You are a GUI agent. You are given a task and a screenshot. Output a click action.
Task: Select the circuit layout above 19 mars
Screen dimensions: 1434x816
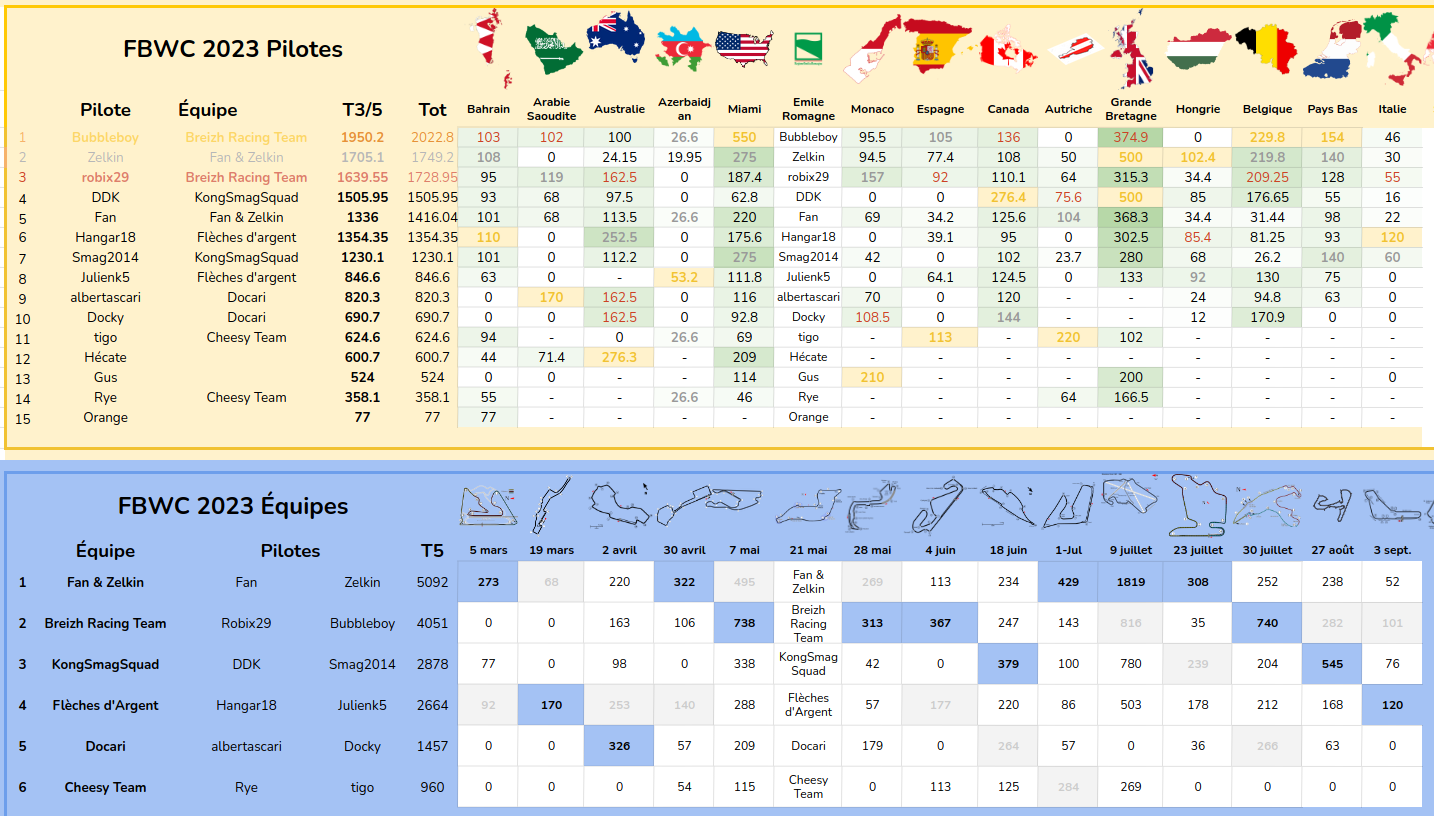click(549, 505)
